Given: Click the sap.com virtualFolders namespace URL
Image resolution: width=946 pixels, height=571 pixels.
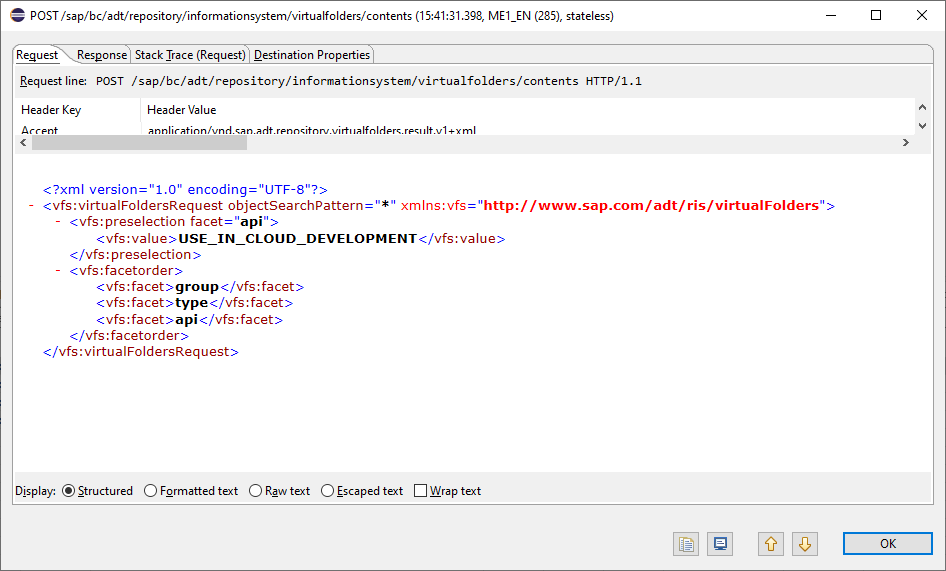Looking at the screenshot, I should coord(652,206).
